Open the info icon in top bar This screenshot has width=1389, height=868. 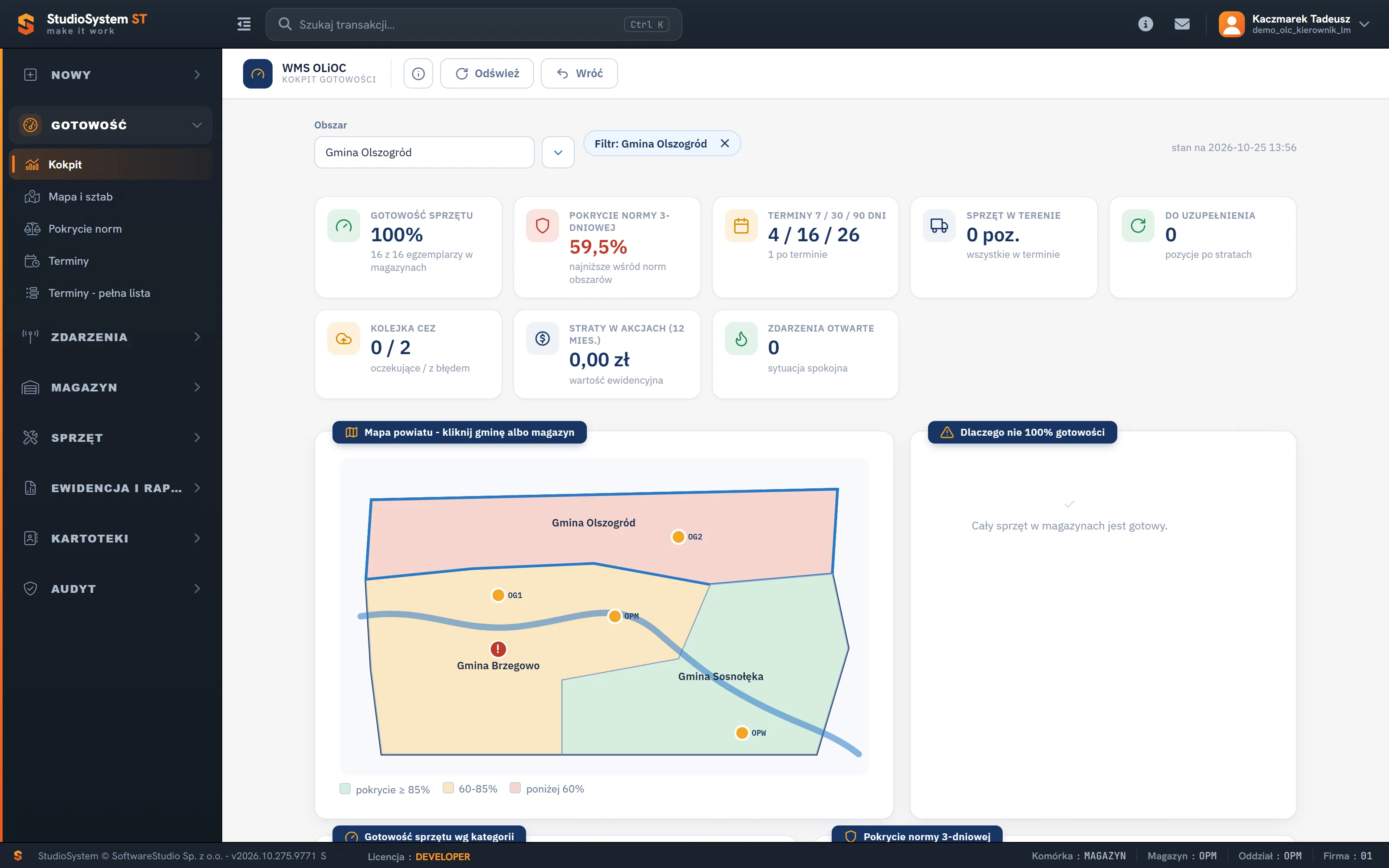pyautogui.click(x=1145, y=24)
